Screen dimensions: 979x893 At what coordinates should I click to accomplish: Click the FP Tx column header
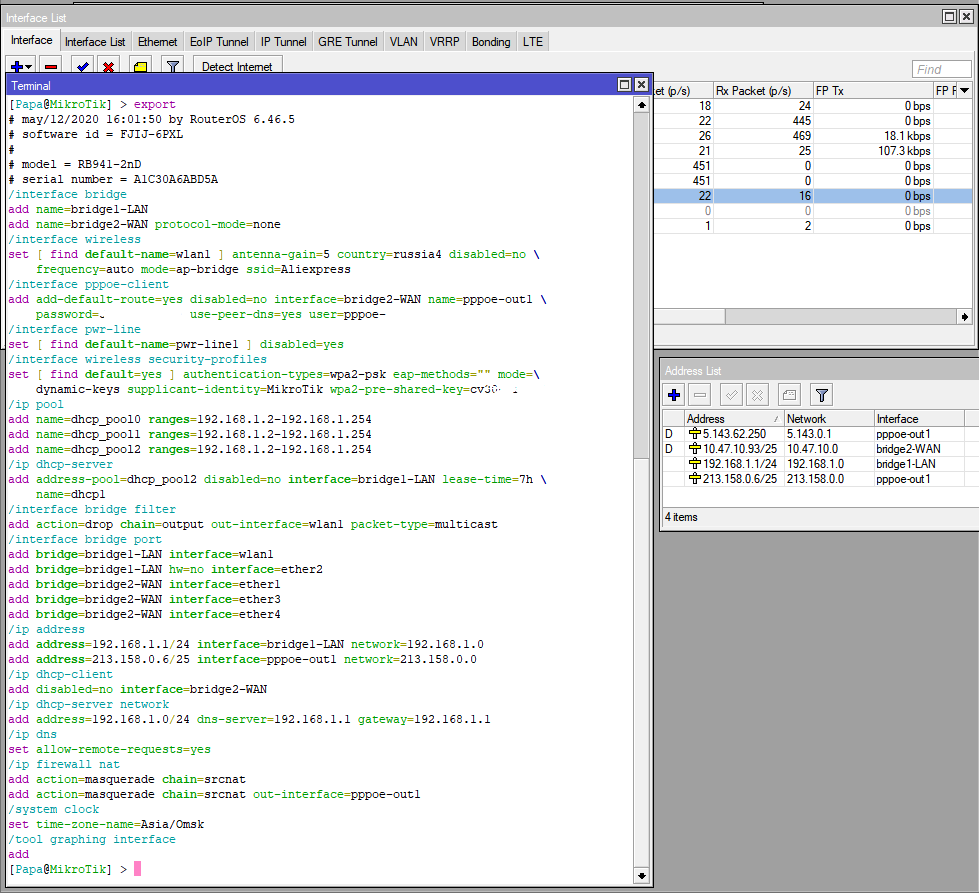click(872, 91)
